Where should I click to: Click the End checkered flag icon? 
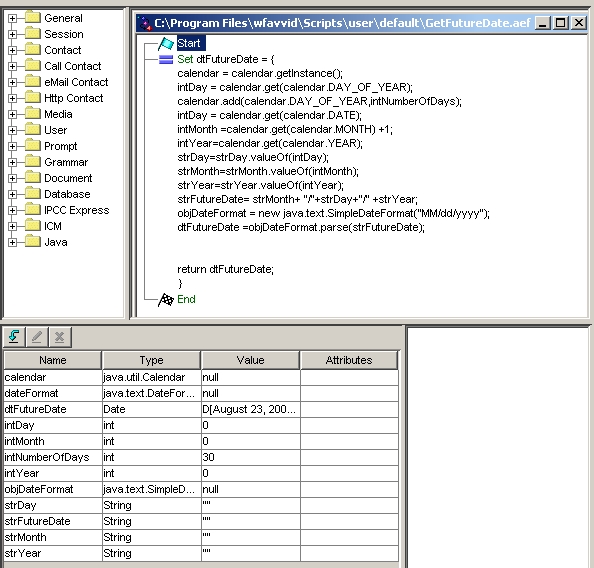pyautogui.click(x=166, y=300)
